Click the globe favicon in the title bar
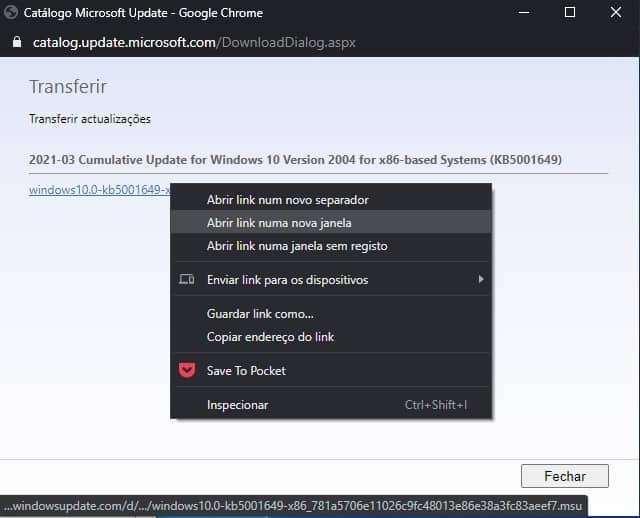This screenshot has height=518, width=640. pyautogui.click(x=11, y=13)
